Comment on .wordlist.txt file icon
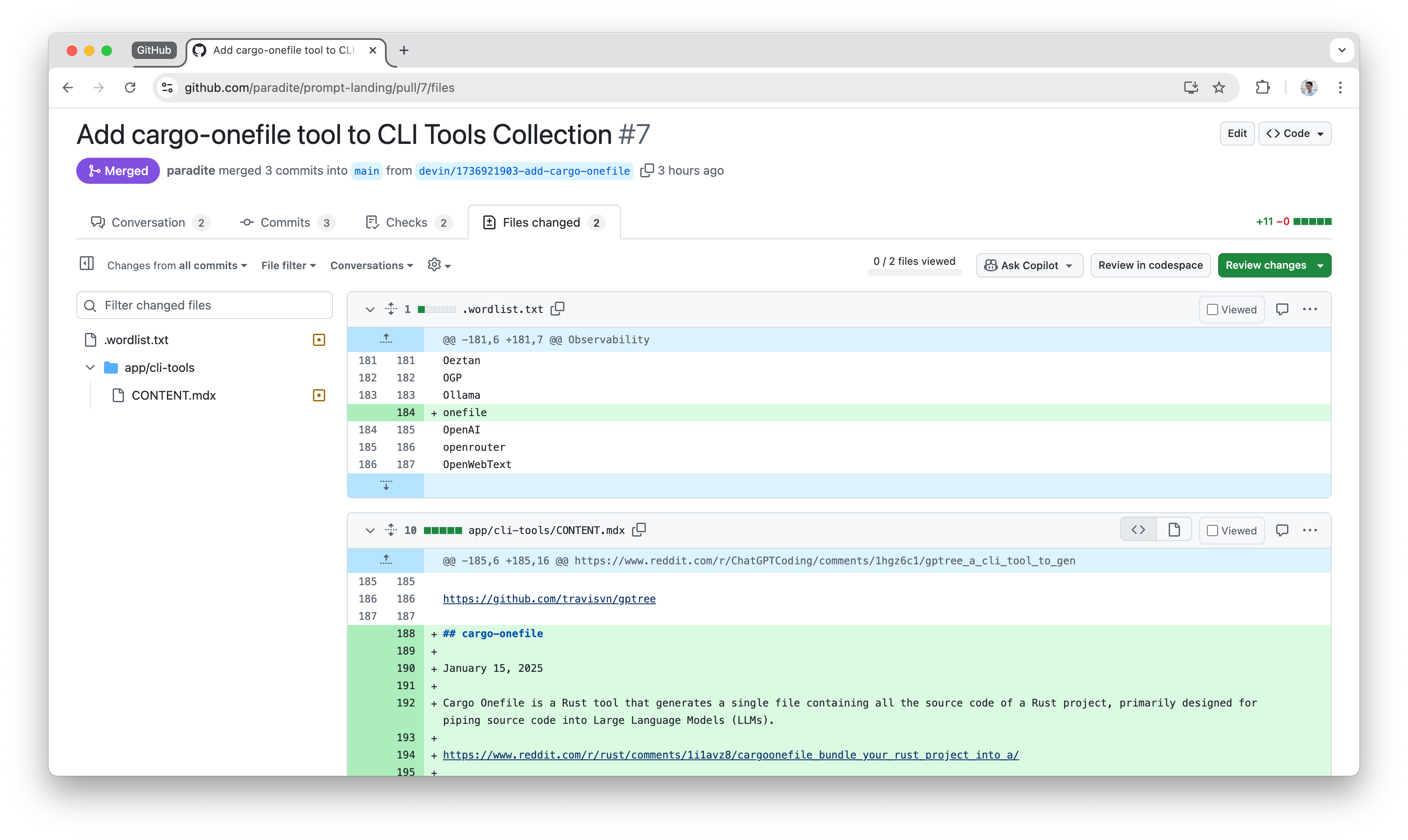Viewport: 1408px width, 840px height. click(x=1282, y=309)
